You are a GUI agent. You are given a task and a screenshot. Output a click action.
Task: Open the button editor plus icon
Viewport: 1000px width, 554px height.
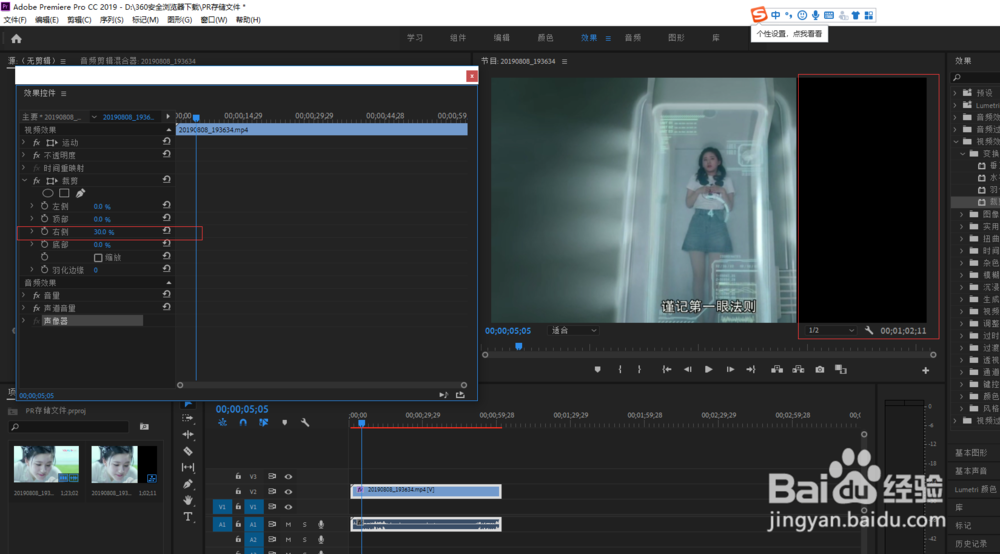[x=925, y=370]
